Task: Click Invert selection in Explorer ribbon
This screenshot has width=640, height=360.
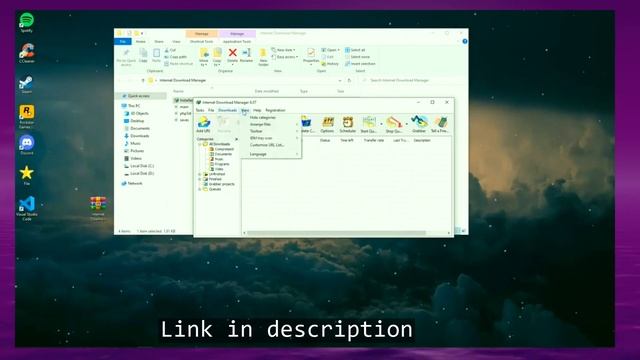Action: click(x=360, y=64)
